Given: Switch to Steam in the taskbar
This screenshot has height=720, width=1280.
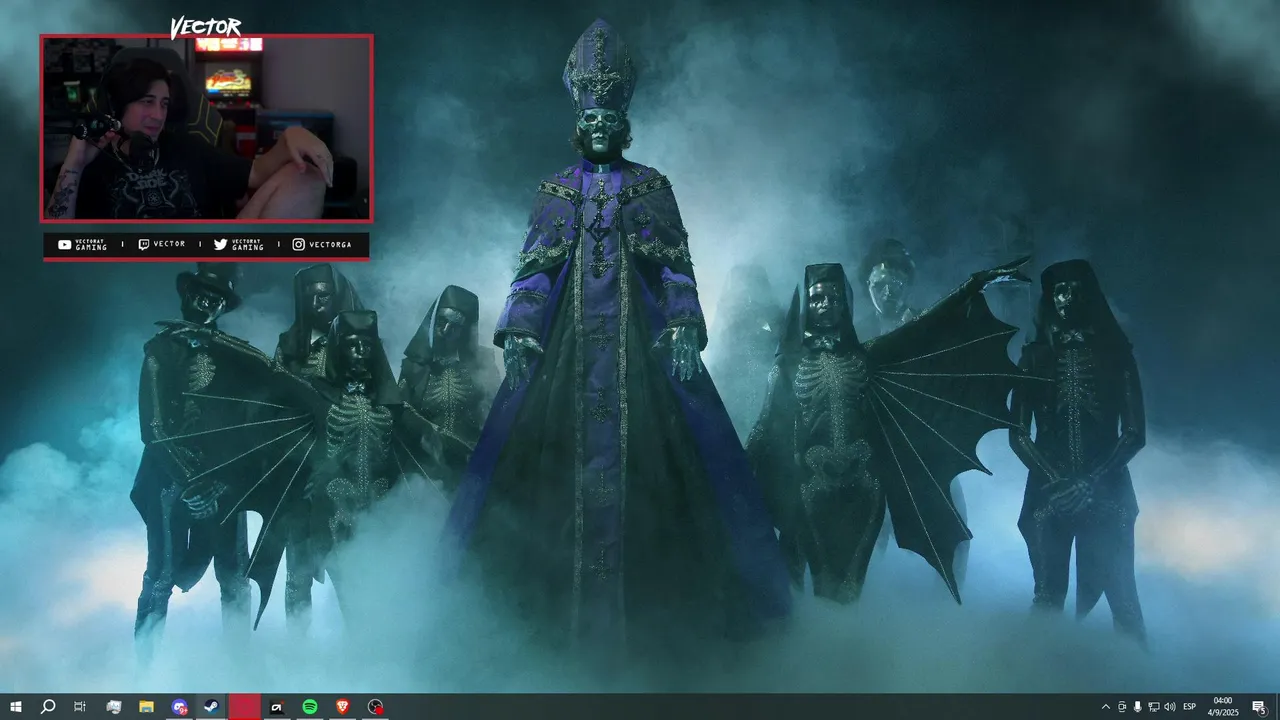Looking at the screenshot, I should tap(212, 707).
